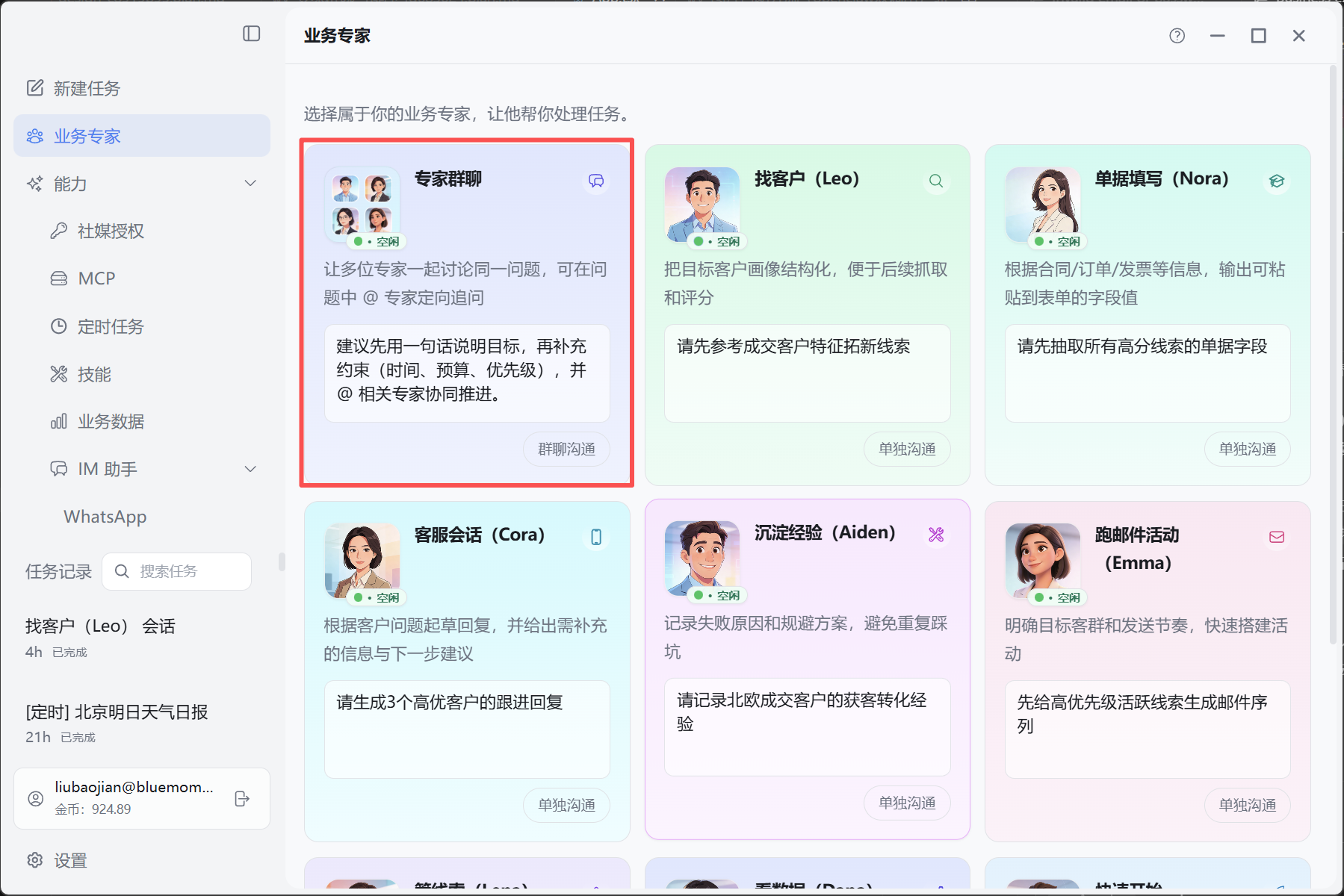Click Nora's prompt box 请先抽取所有高分线索的单据字段

[x=1148, y=373]
